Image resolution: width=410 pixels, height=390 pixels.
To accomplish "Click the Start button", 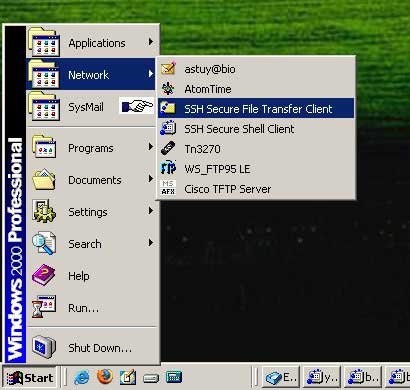I will pyautogui.click(x=29, y=378).
